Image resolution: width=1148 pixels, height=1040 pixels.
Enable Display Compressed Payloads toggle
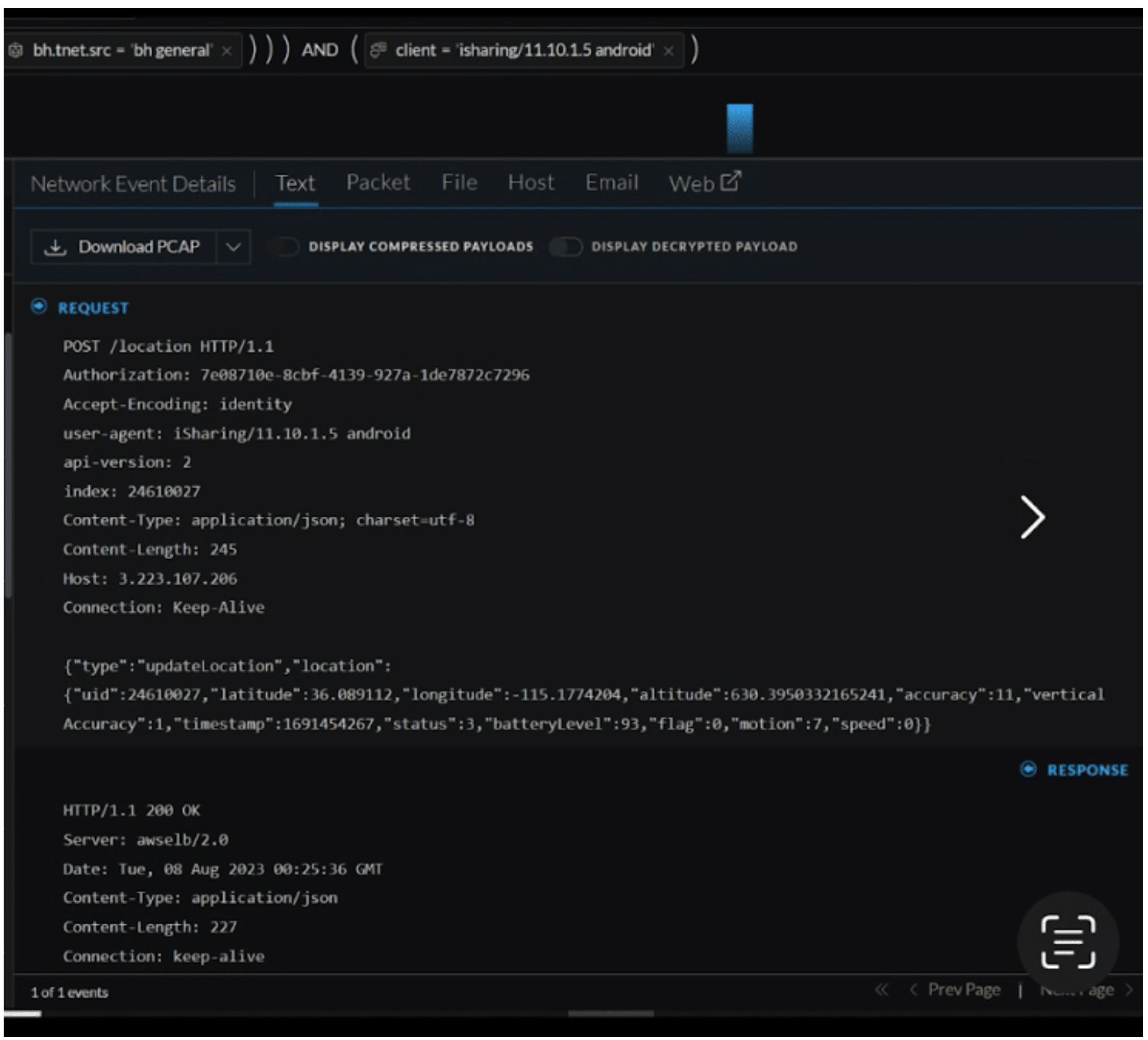[284, 247]
